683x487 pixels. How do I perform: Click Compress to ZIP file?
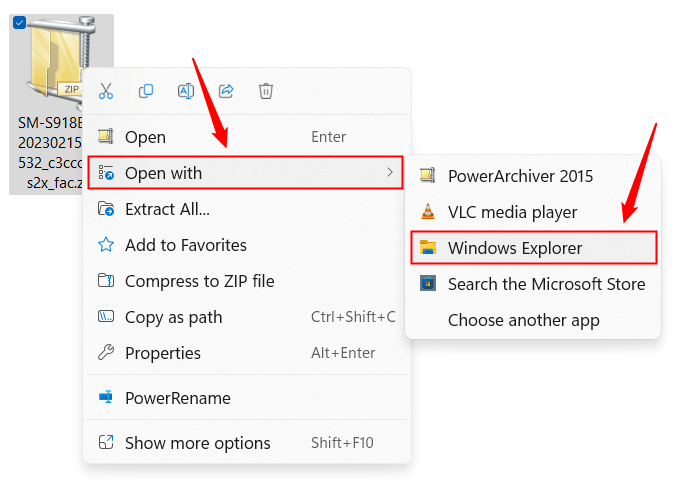pos(199,281)
